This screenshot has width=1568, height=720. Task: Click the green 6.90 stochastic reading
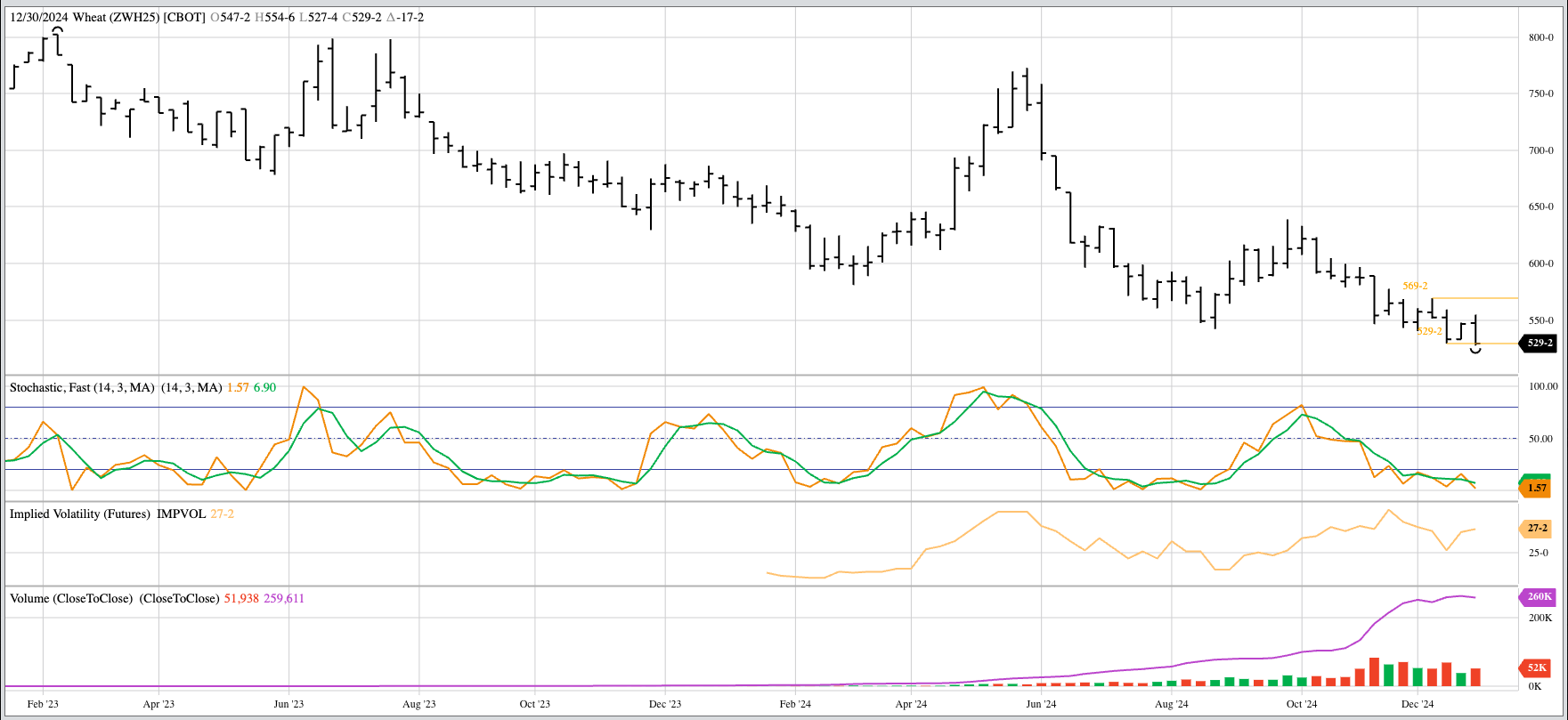pos(264,387)
